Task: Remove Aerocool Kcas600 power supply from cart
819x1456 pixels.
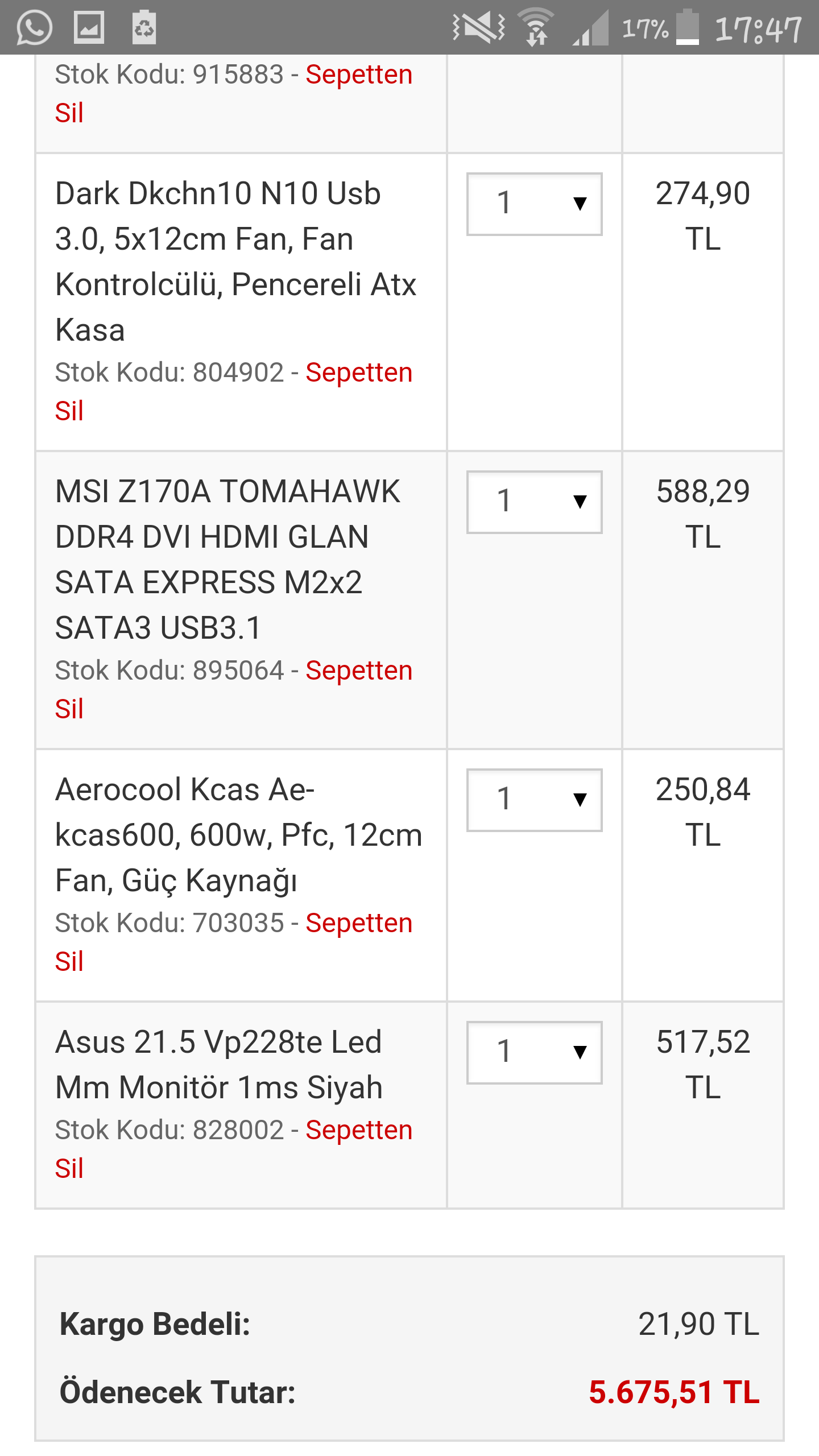Action: [x=358, y=924]
